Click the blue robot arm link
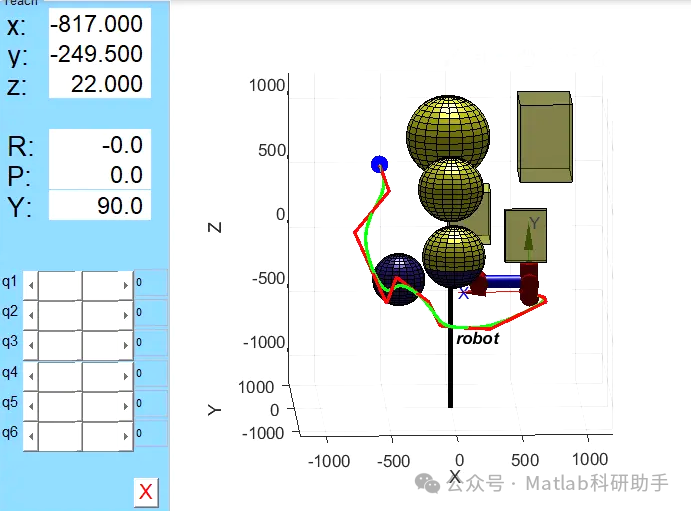The width and height of the screenshot is (691, 511). (x=502, y=281)
